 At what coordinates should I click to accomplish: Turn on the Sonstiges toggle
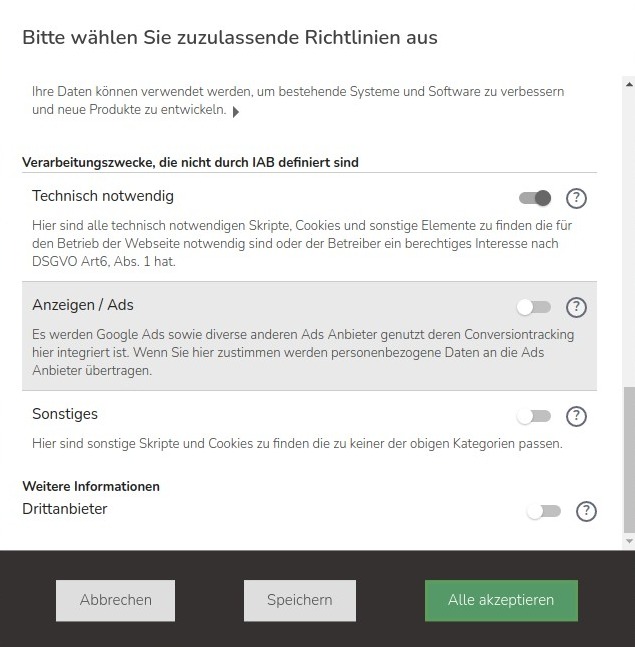coord(534,416)
